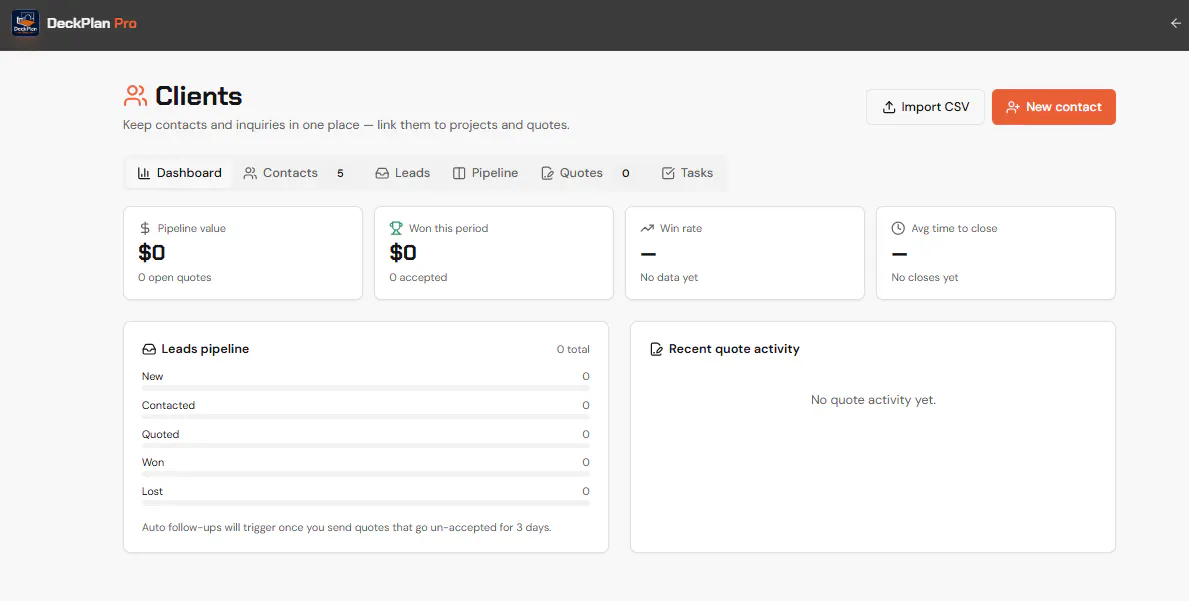The width and height of the screenshot is (1189, 601).
Task: Click the "0 accepted" text
Action: tap(419, 277)
